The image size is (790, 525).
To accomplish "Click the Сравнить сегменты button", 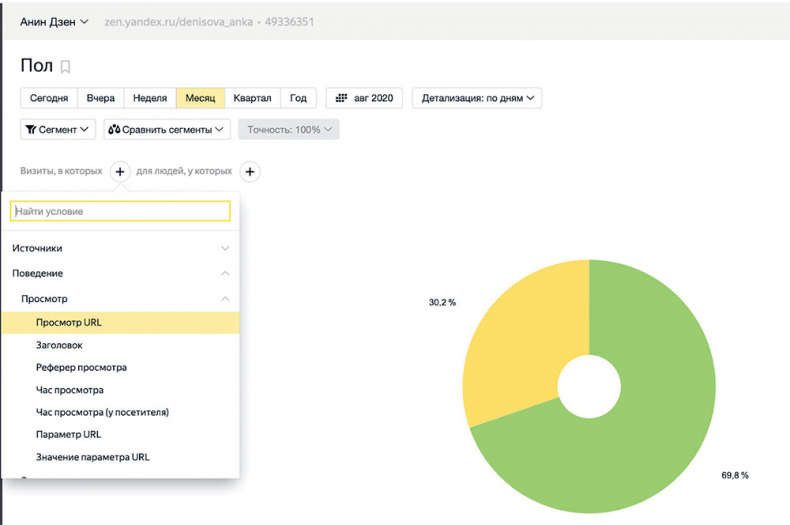I will (x=167, y=129).
